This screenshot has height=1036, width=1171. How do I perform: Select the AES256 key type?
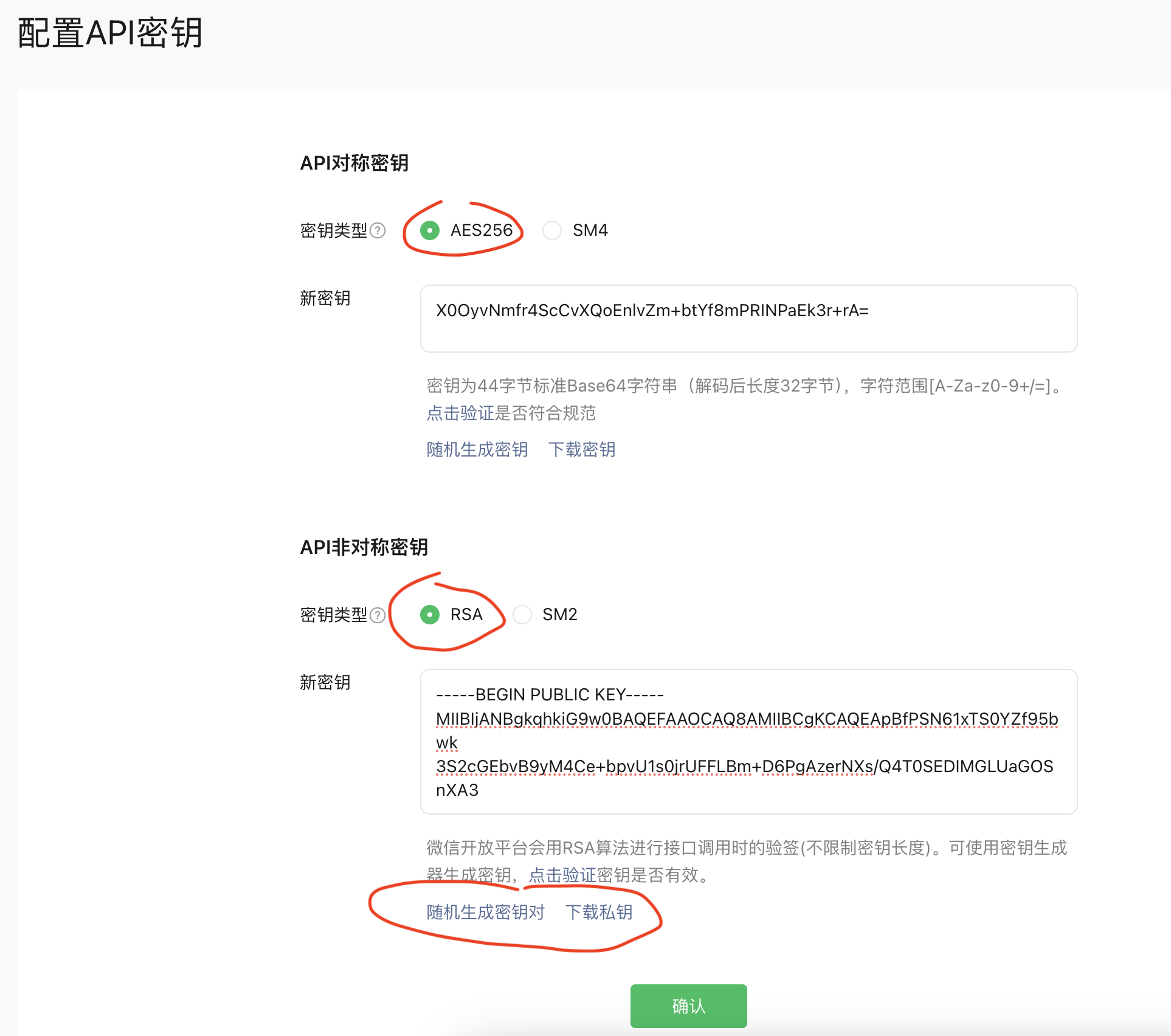click(430, 230)
